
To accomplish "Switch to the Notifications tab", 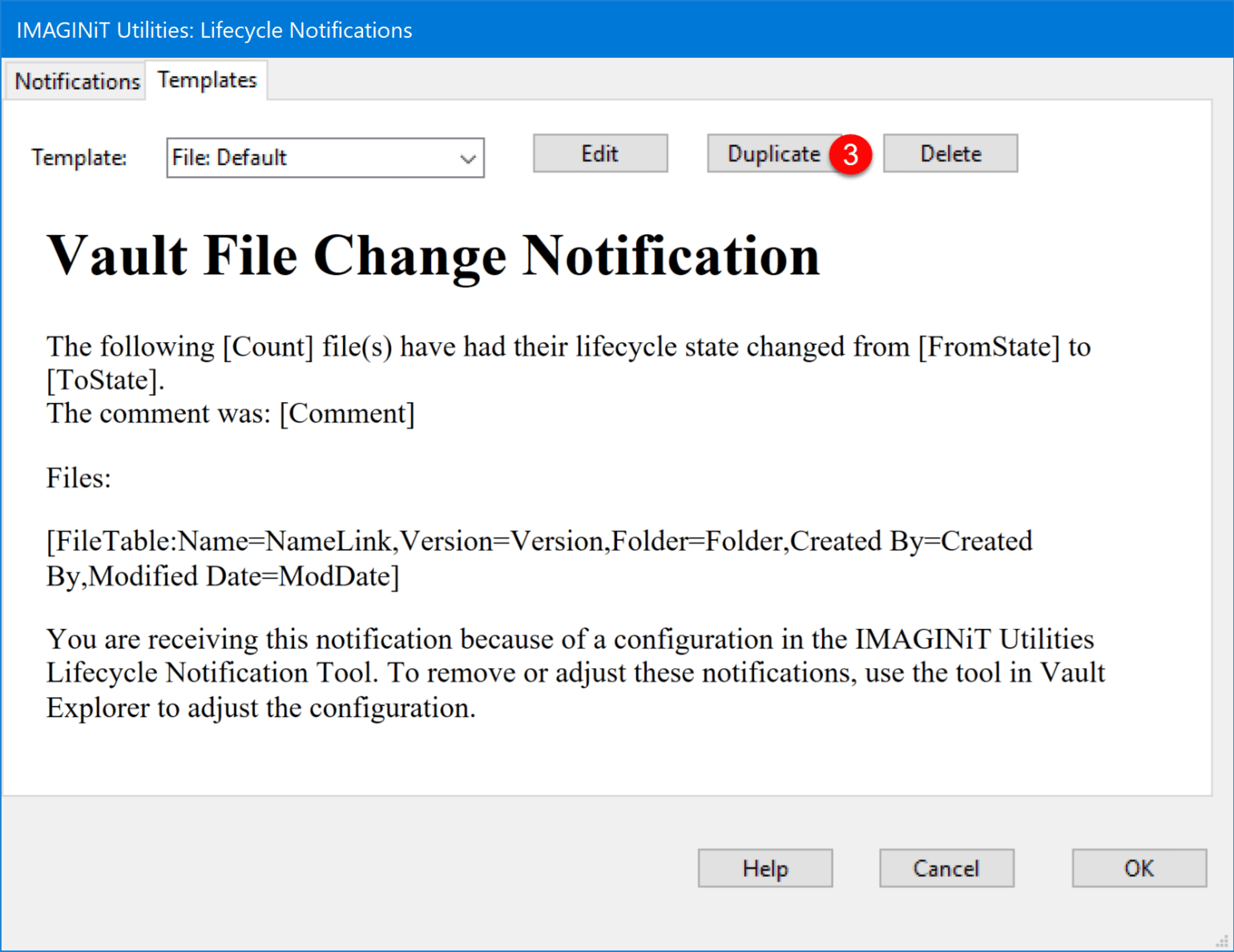I will [76, 81].
